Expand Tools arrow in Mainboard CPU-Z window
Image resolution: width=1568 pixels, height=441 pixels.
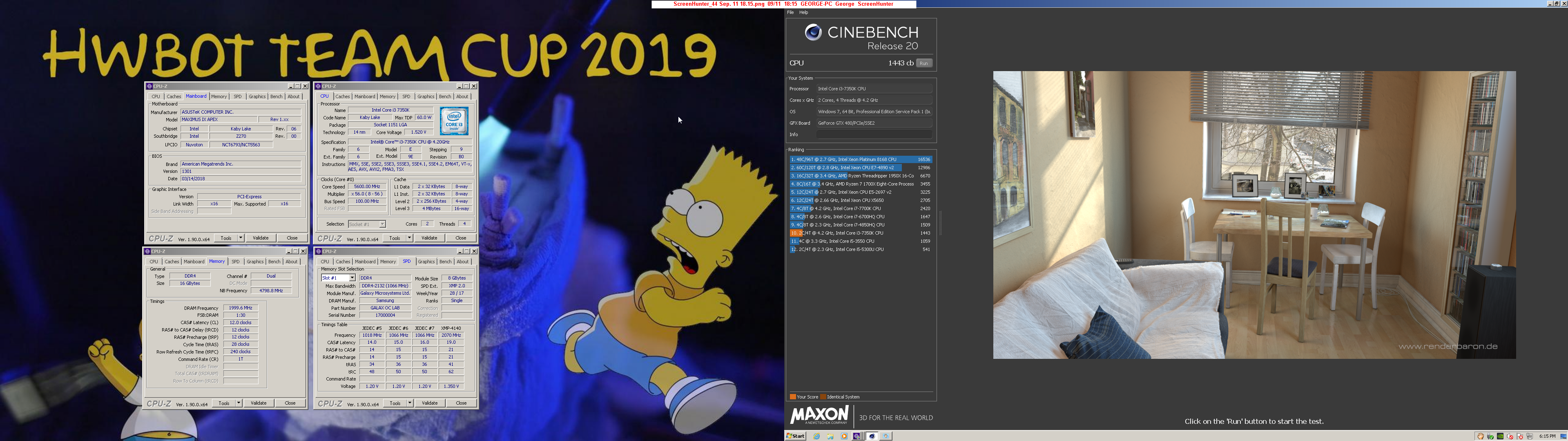click(241, 238)
